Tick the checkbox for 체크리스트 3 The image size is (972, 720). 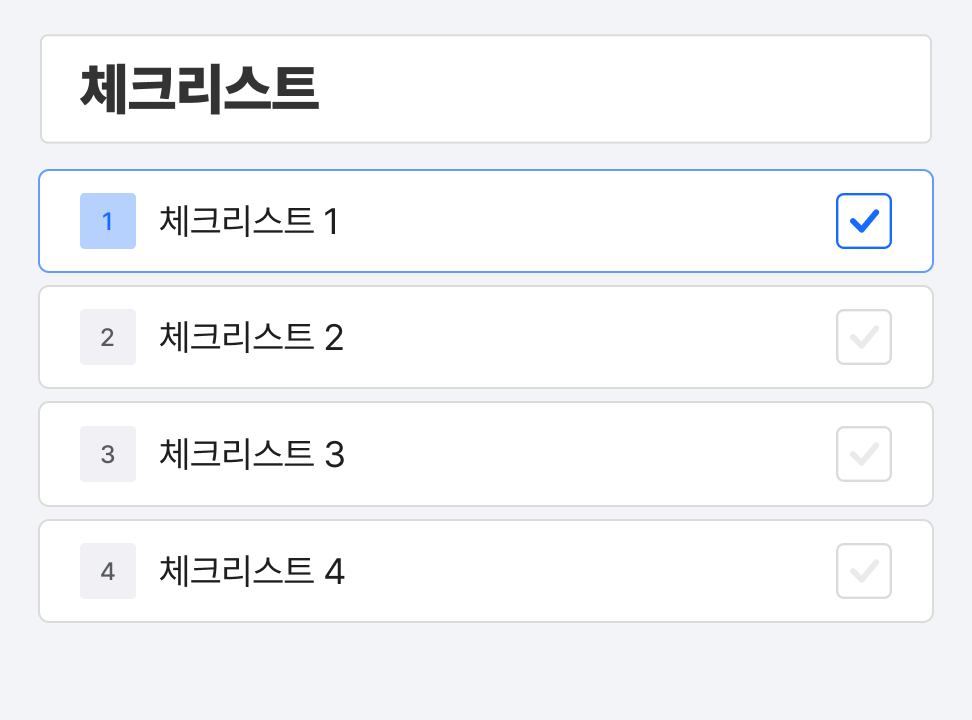pyautogui.click(x=863, y=454)
